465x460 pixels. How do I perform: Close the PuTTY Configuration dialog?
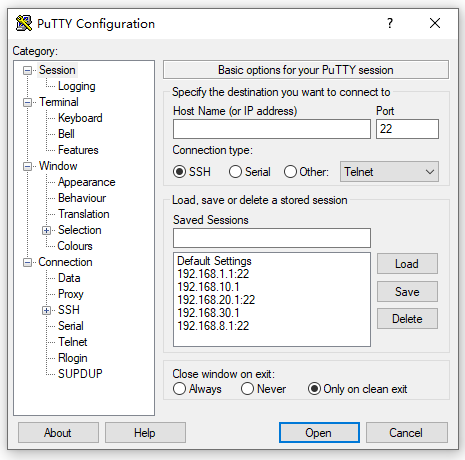click(x=435, y=23)
